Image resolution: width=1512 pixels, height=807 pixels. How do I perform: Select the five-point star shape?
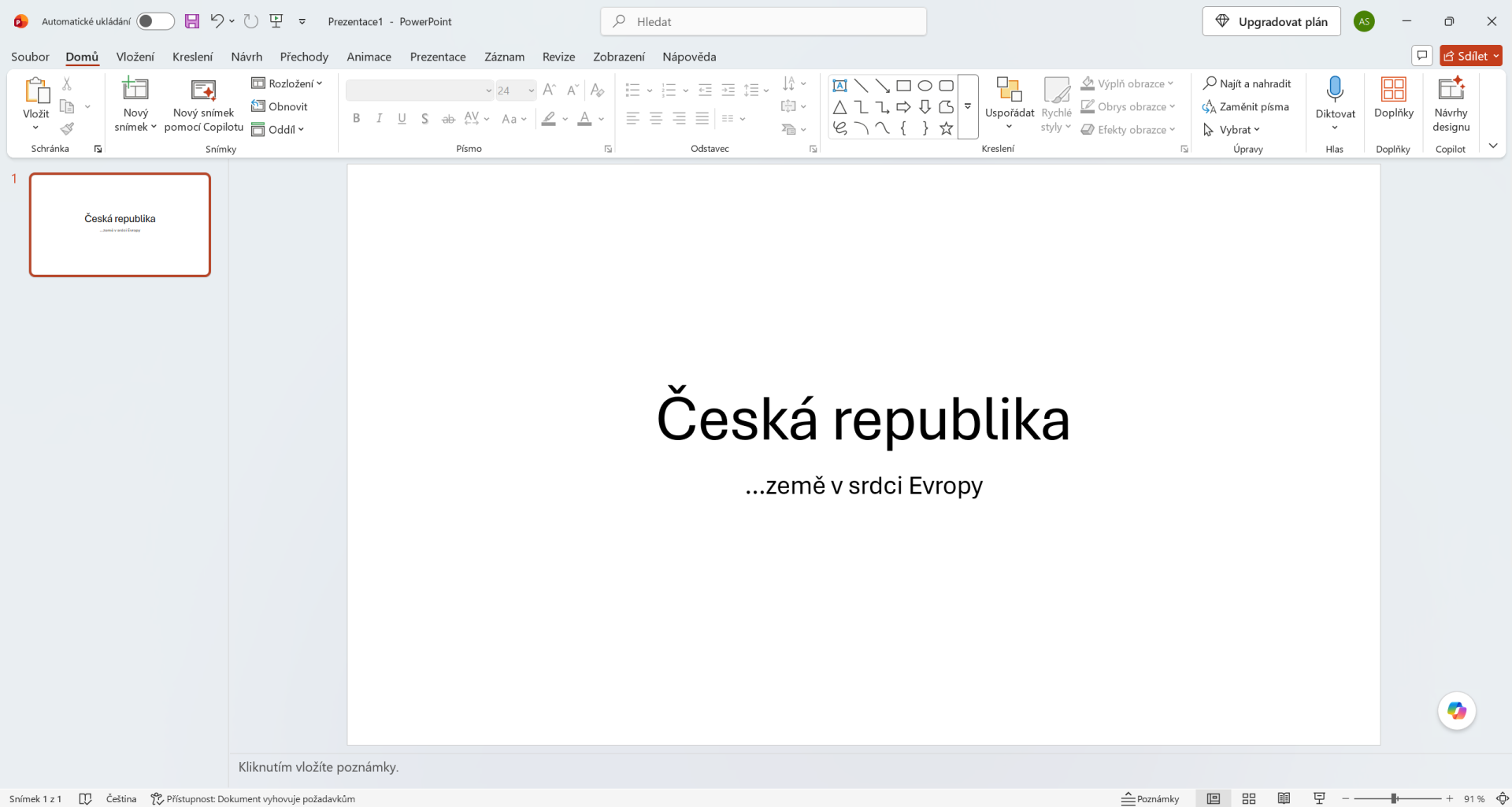[947, 128]
